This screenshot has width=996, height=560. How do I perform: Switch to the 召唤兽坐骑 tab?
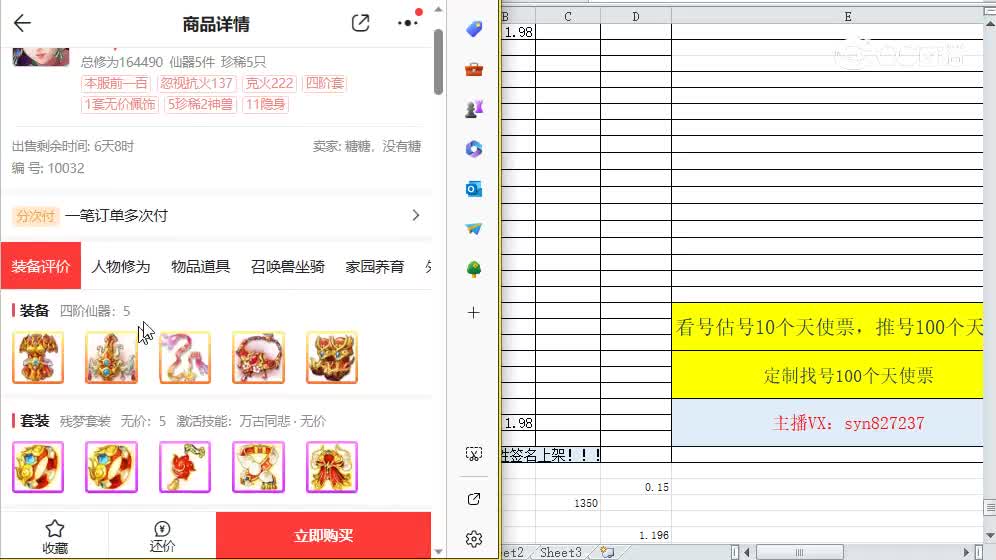[x=288, y=266]
